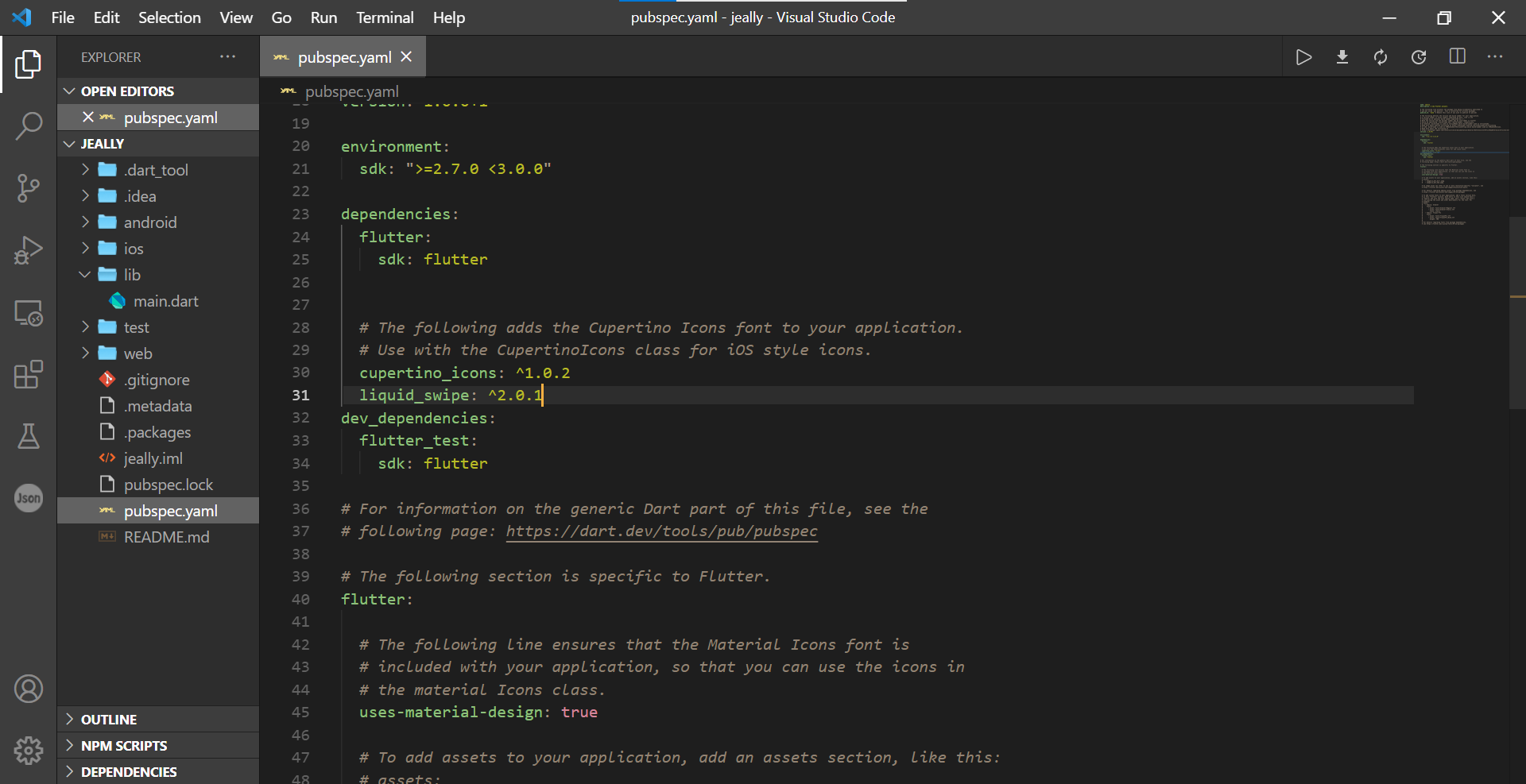Click the dev_dependencies: key

[417, 418]
